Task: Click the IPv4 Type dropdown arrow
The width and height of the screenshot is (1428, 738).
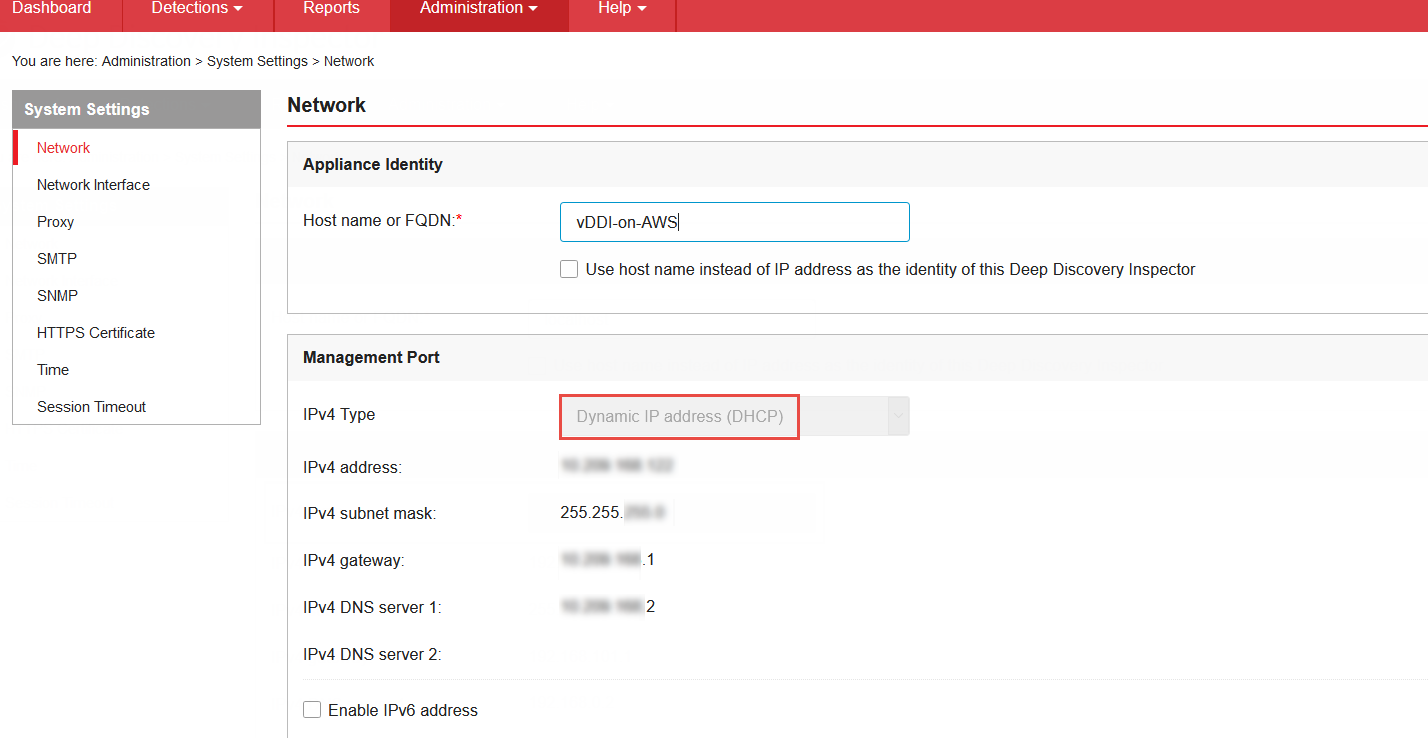Action: pyautogui.click(x=898, y=416)
